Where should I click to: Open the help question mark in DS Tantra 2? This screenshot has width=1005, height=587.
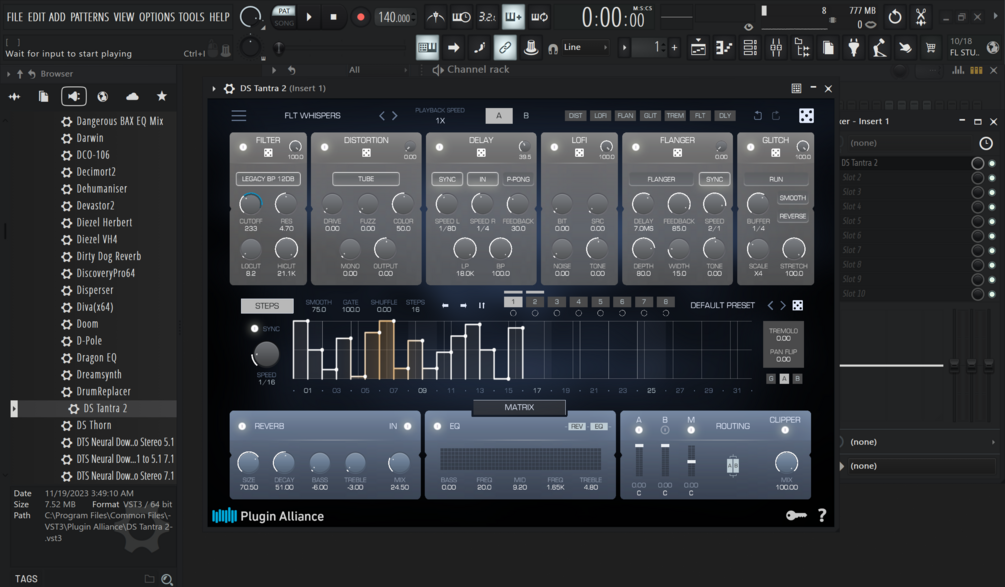click(822, 515)
